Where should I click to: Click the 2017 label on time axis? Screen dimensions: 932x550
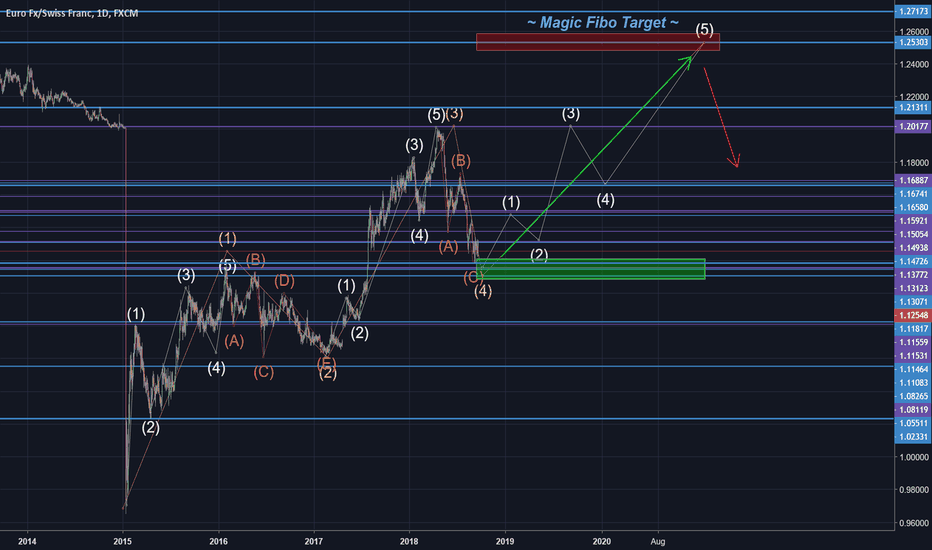click(x=313, y=542)
